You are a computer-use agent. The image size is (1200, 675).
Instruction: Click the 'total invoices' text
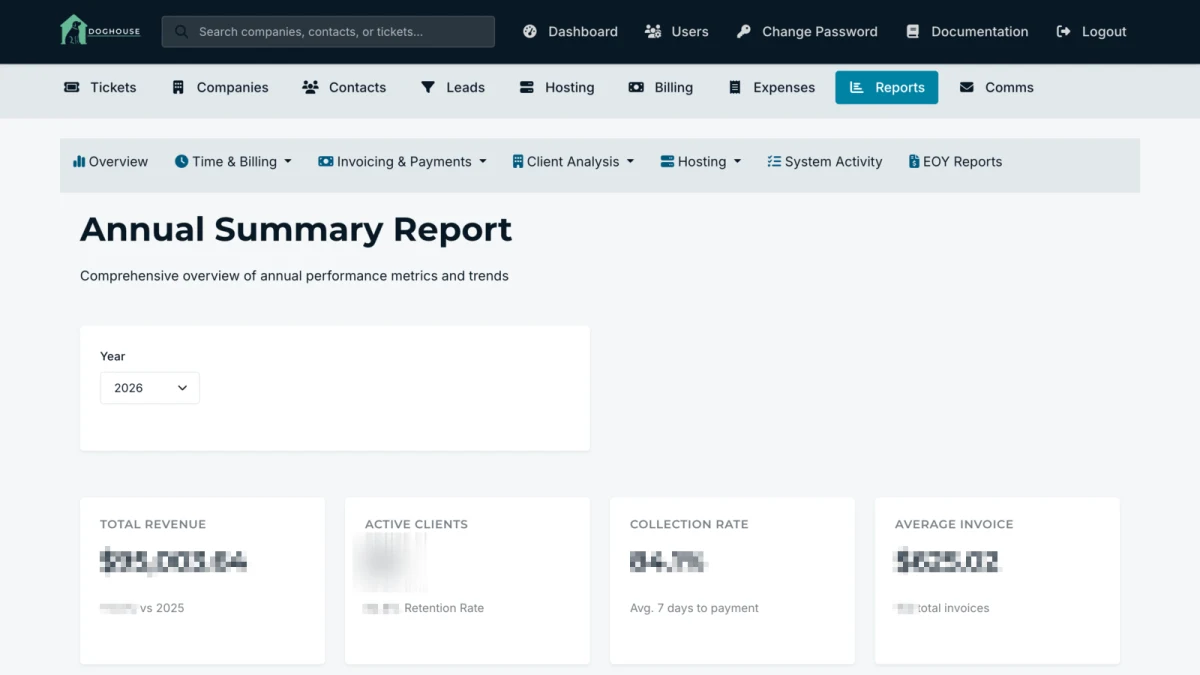(x=954, y=608)
